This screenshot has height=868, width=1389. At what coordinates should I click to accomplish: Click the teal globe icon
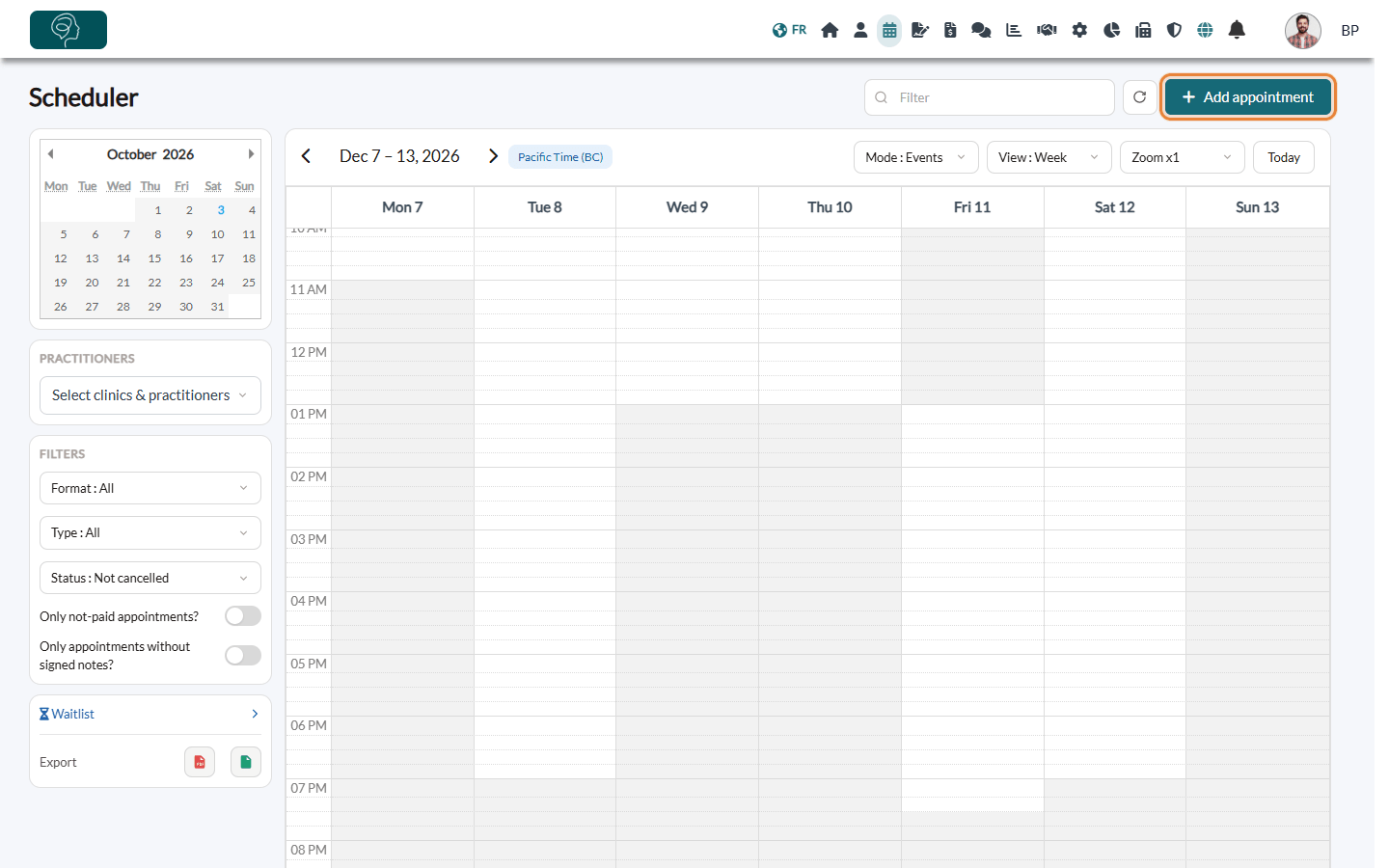point(1205,30)
